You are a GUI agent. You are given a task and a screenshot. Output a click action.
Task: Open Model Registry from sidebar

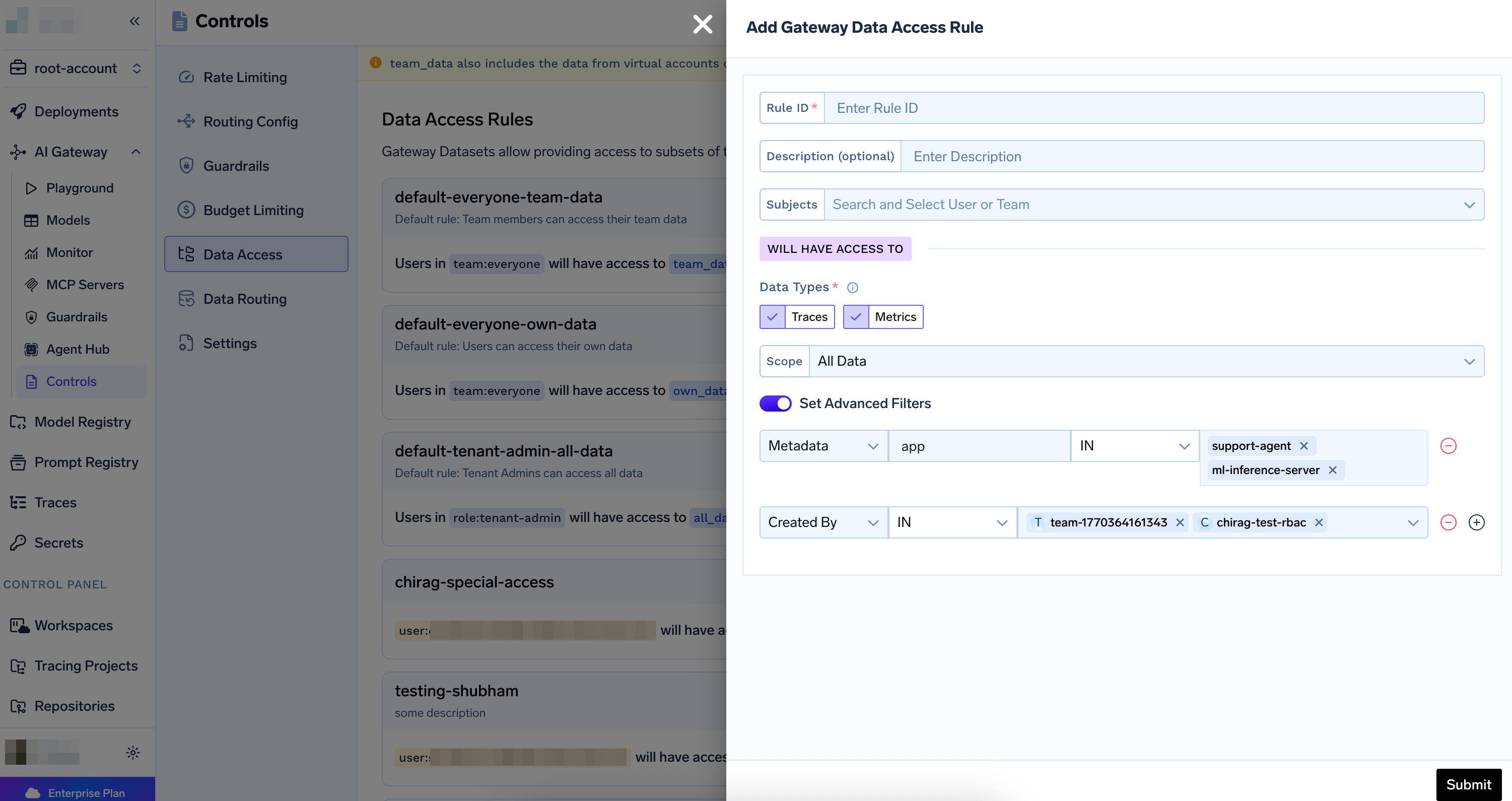click(82, 422)
